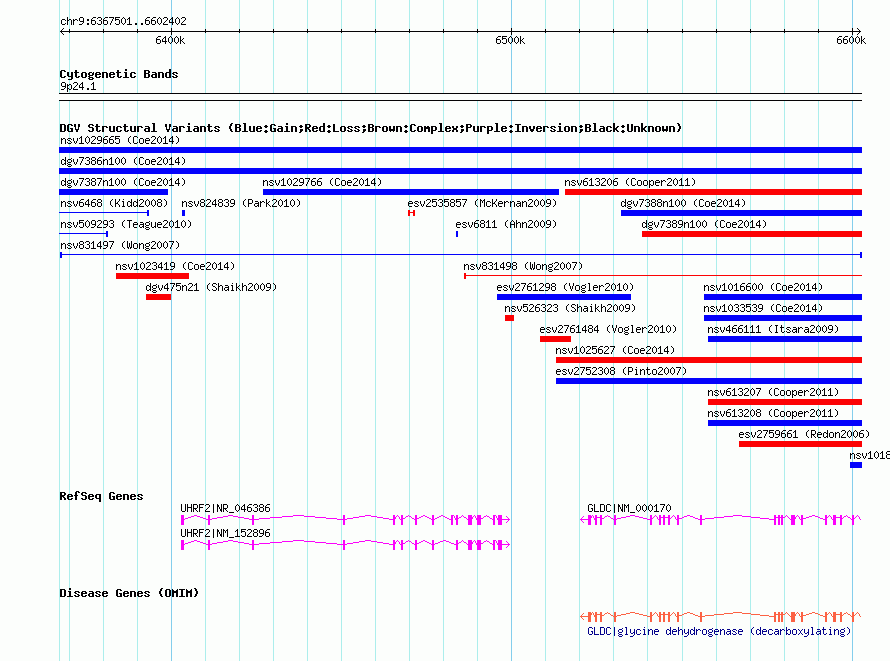
Task: Click the esv6811 (Ahn2009) variant label
Action: [506, 224]
